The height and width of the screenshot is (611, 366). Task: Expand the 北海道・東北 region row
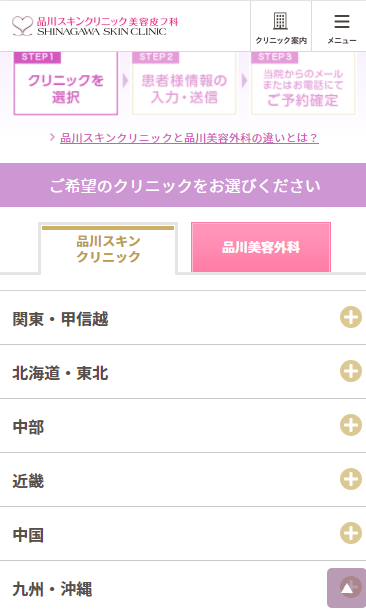click(x=183, y=372)
